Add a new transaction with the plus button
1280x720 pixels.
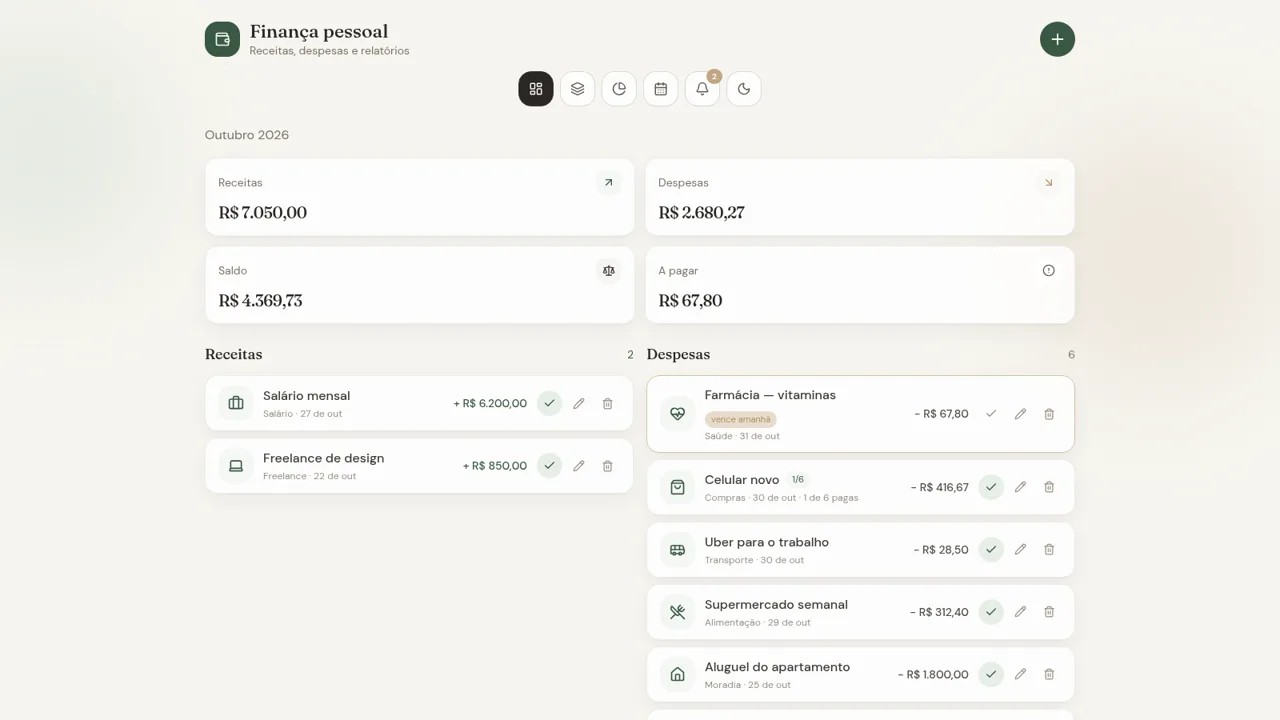click(1057, 39)
